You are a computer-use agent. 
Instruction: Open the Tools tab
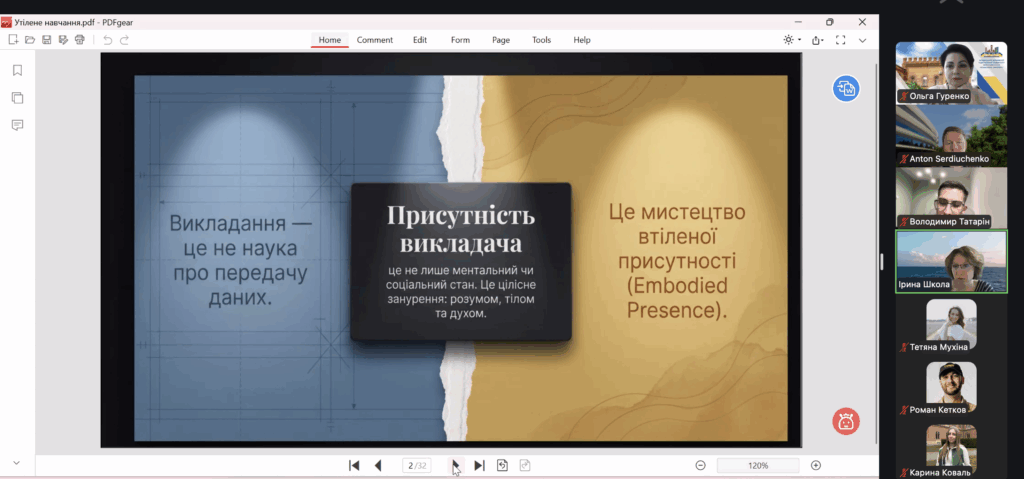541,40
